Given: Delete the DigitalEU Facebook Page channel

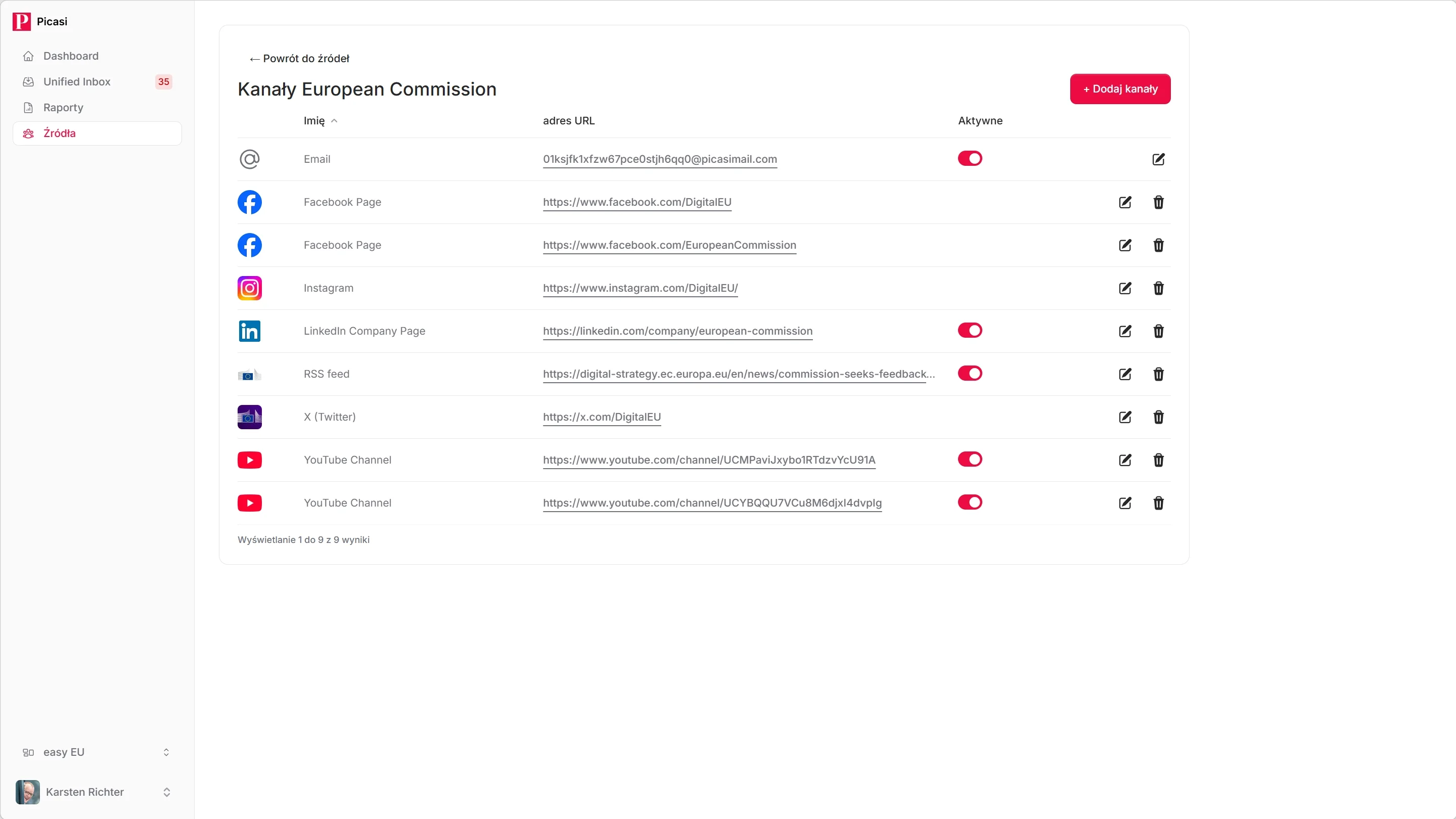Looking at the screenshot, I should tap(1158, 202).
